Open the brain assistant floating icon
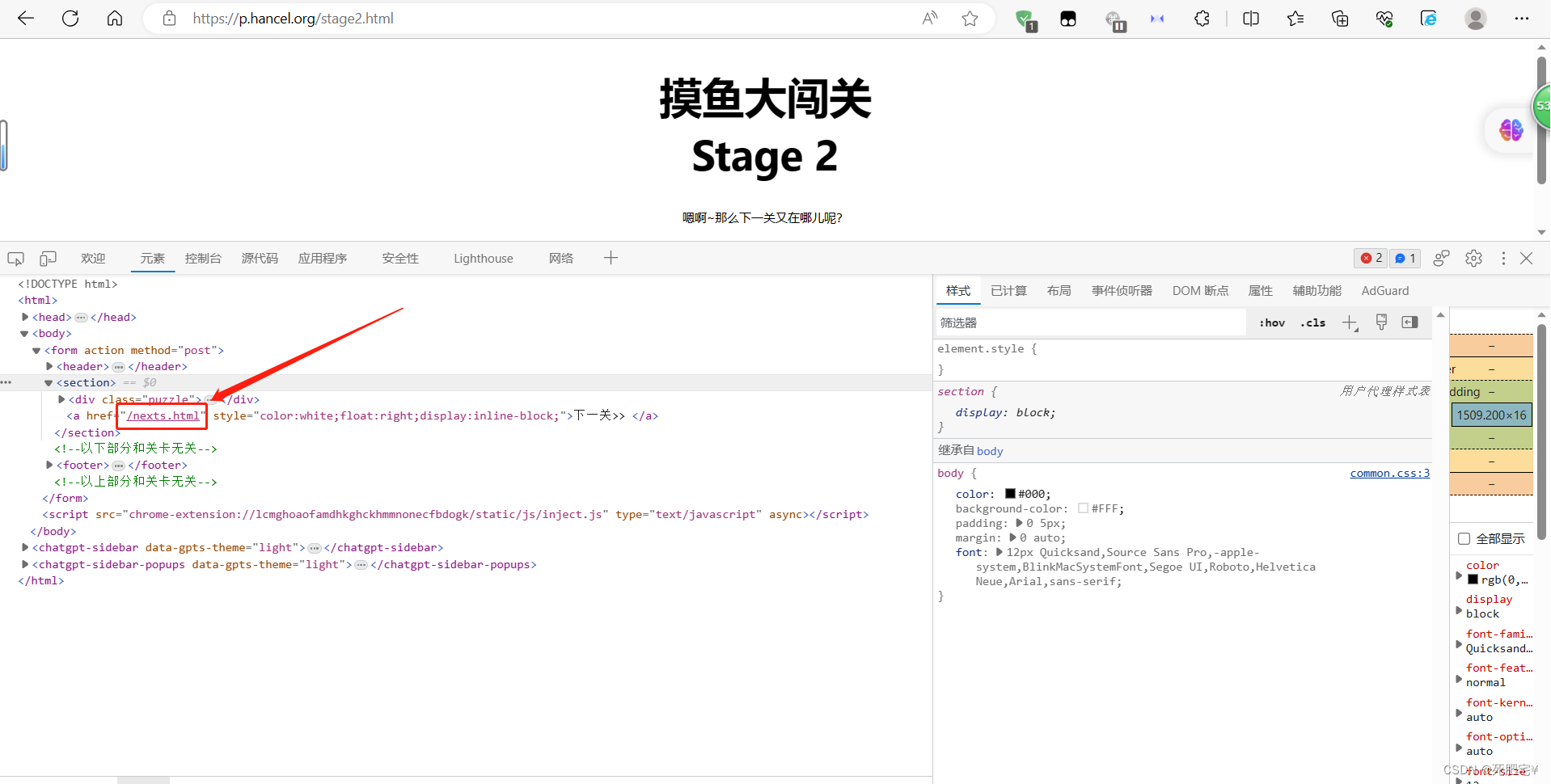Image resolution: width=1551 pixels, height=784 pixels. 1511,129
